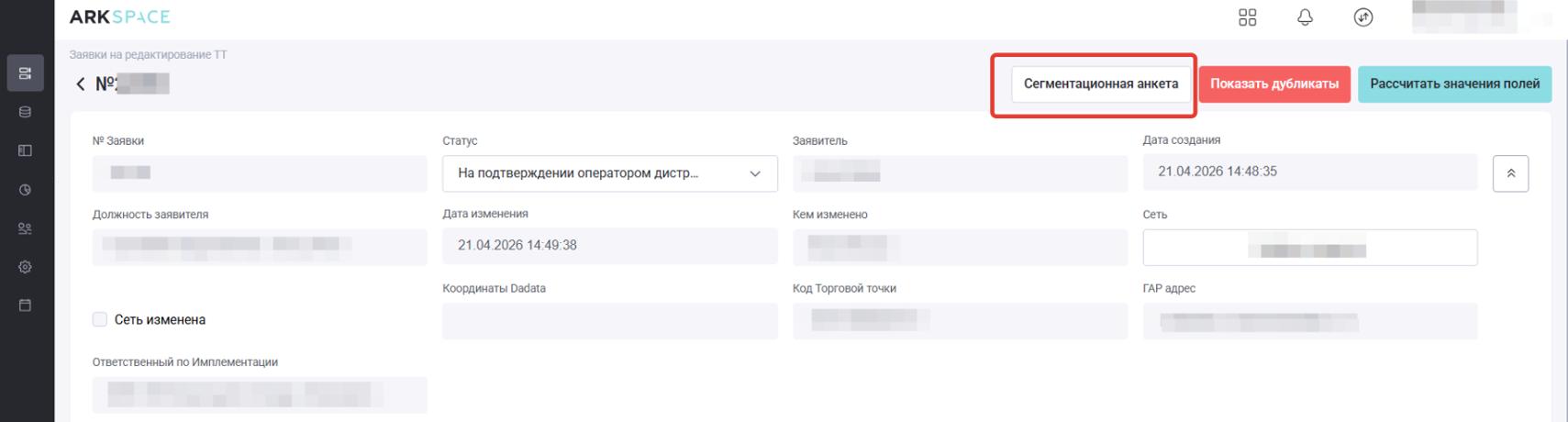Viewport: 1568px width, 422px height.
Task: Open the database sidebar icon
Action: click(x=25, y=112)
